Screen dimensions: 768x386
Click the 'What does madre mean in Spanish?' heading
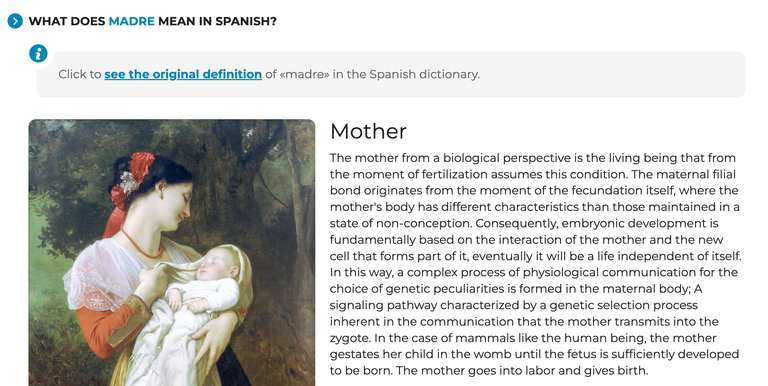152,21
